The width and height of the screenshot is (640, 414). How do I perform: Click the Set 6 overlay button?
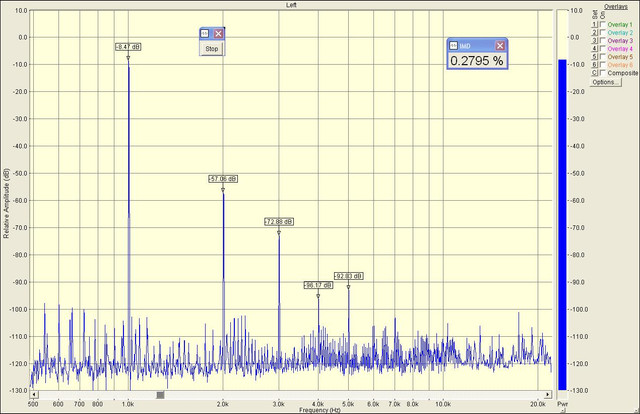[x=595, y=65]
